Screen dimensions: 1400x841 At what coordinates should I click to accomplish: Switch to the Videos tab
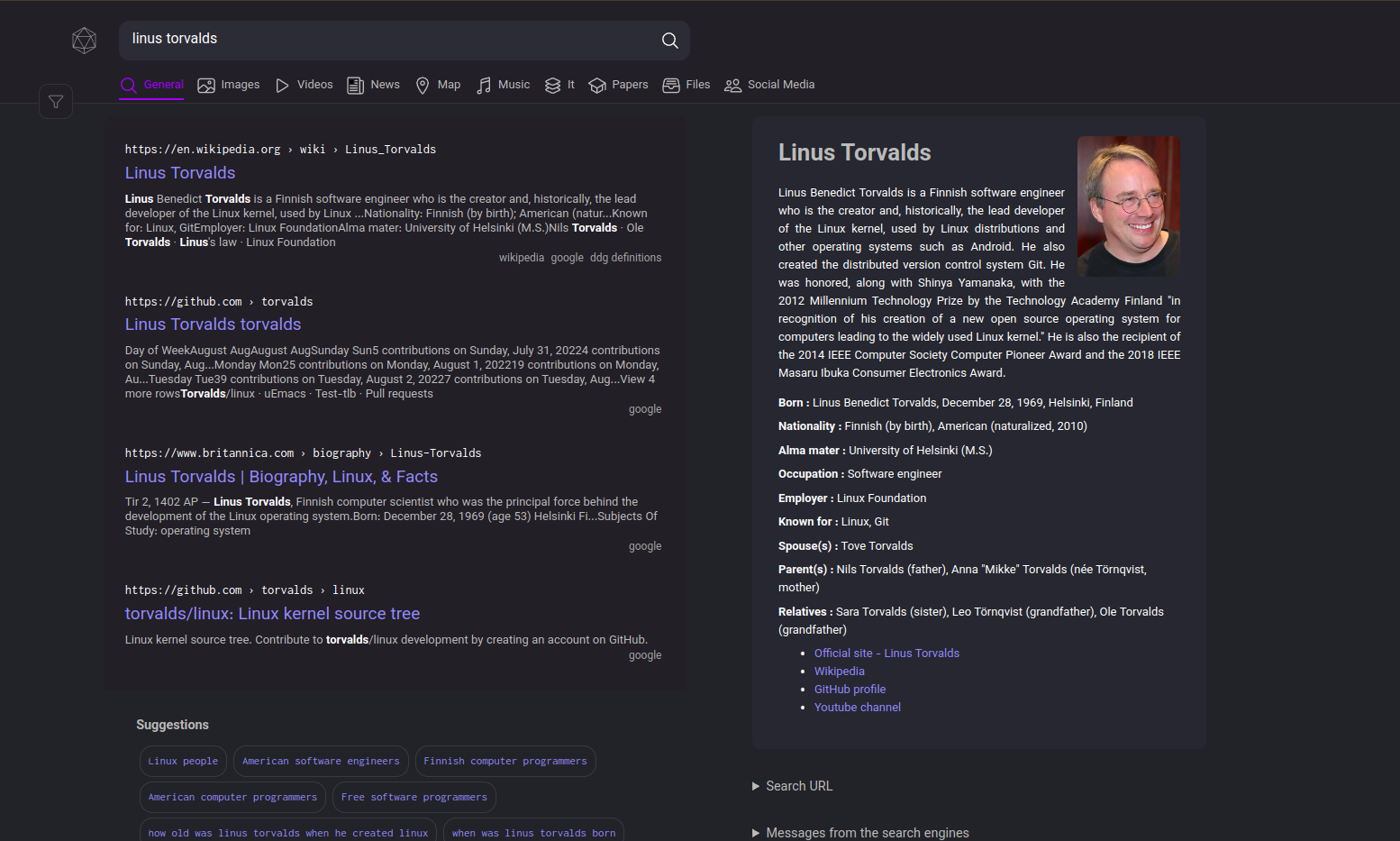pos(304,86)
